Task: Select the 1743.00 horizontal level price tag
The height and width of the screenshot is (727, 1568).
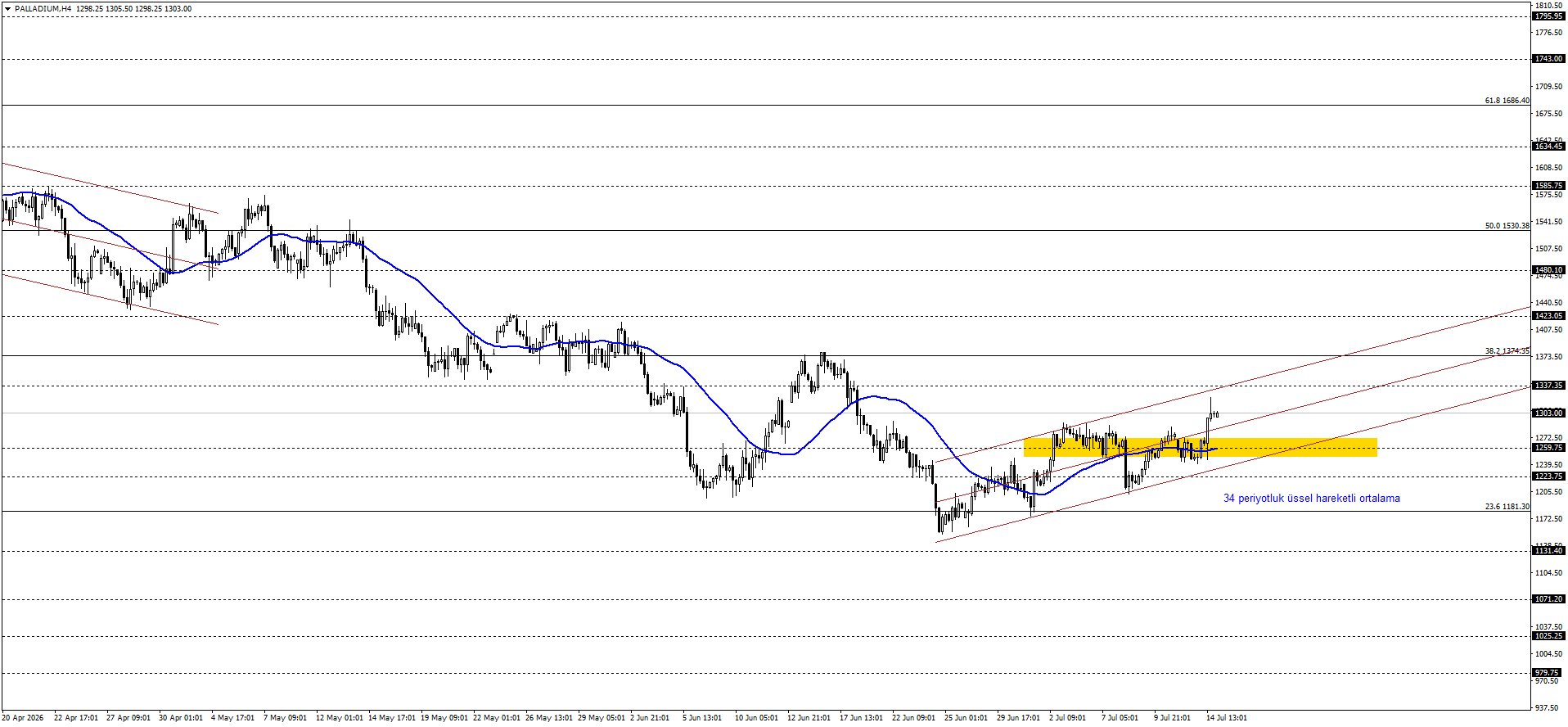Action: pos(1548,59)
